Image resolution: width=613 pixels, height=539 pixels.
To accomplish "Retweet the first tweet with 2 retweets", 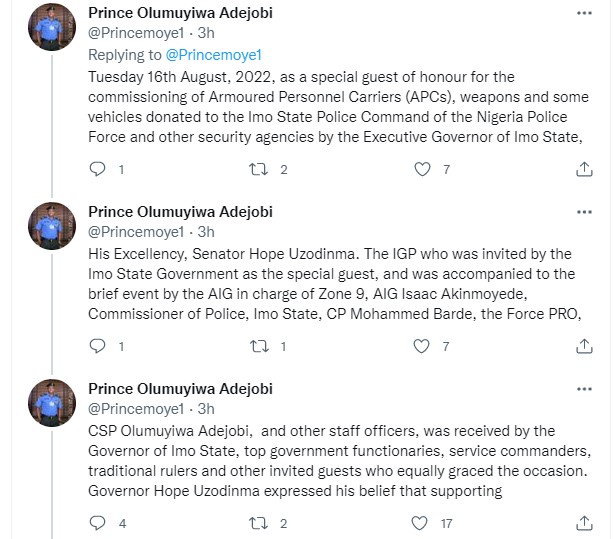I will pos(256,170).
